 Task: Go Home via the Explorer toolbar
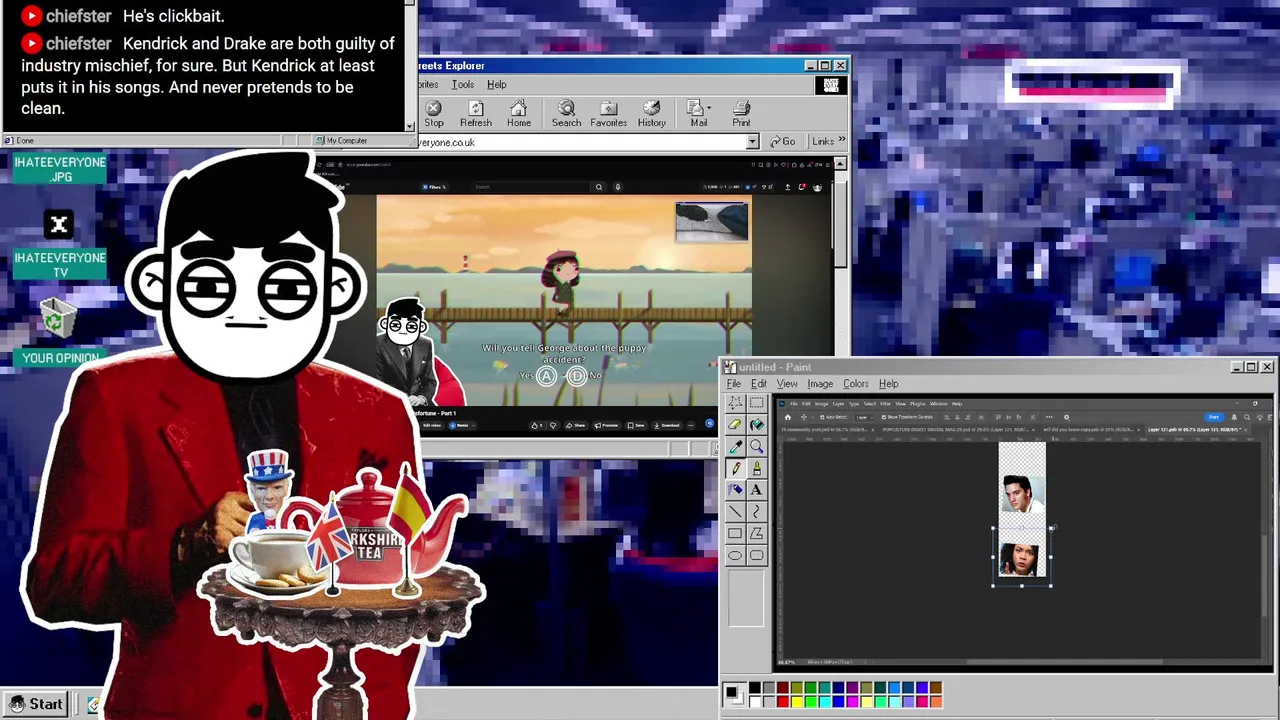click(x=518, y=114)
